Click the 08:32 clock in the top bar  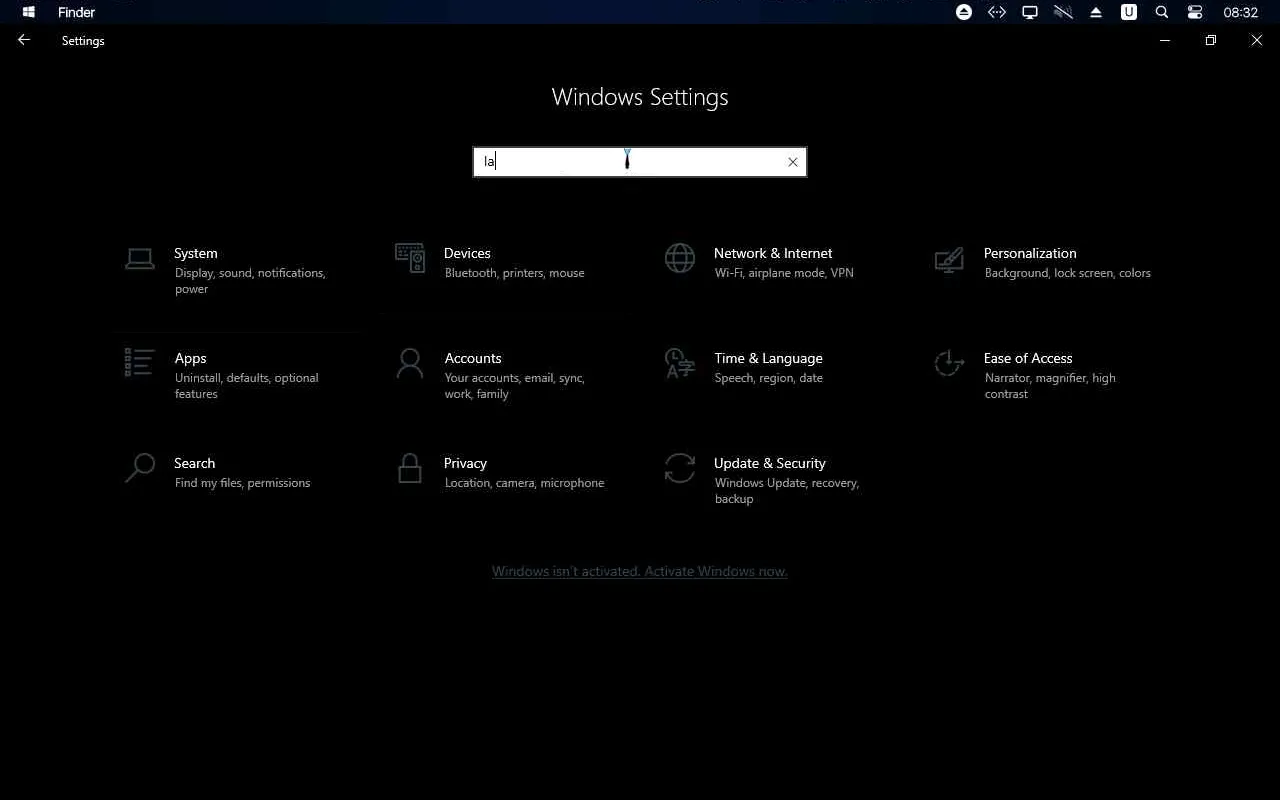click(x=1241, y=12)
